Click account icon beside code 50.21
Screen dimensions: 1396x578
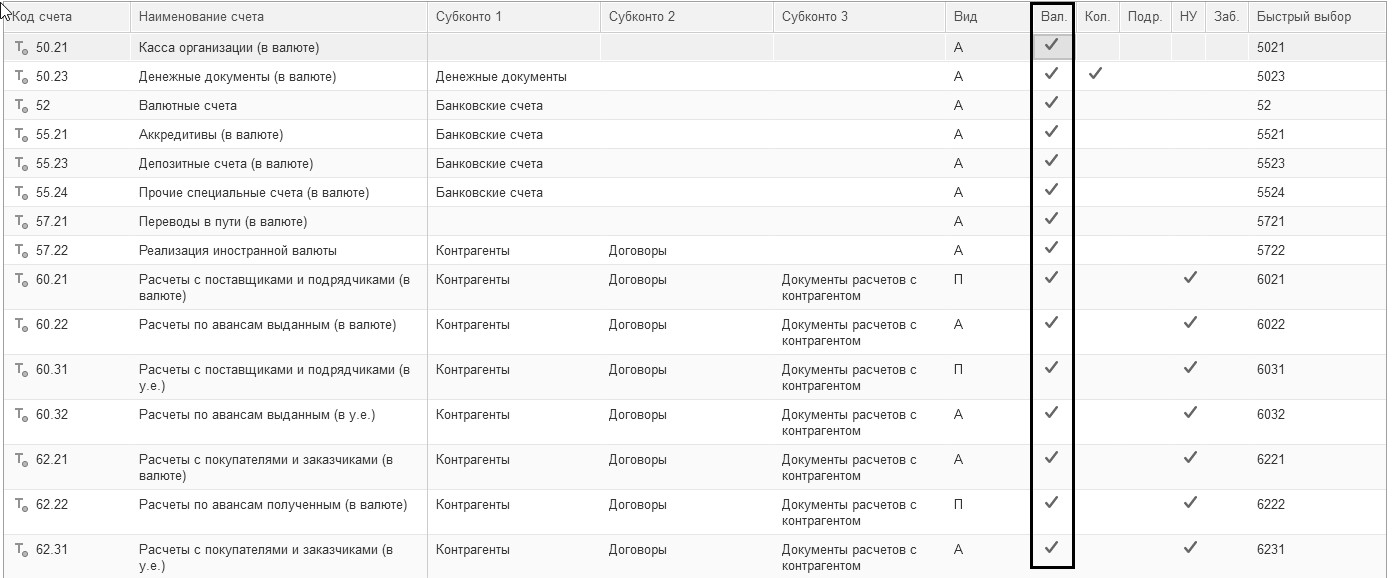(x=21, y=48)
